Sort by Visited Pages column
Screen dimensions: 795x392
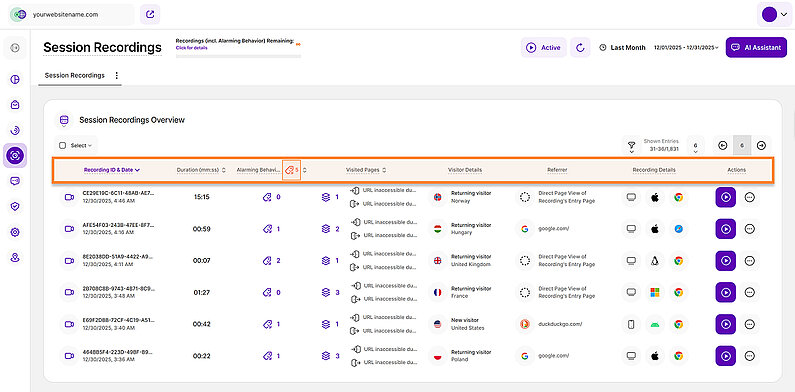point(366,170)
